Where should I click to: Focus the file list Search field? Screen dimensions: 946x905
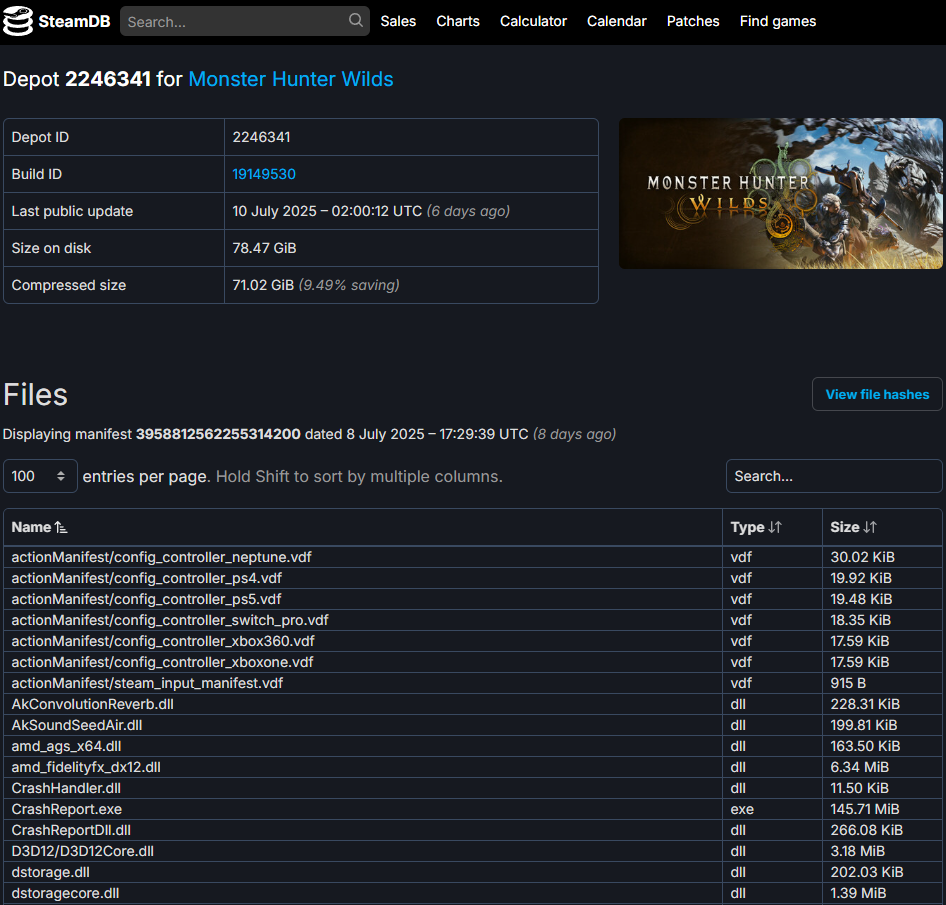834,476
